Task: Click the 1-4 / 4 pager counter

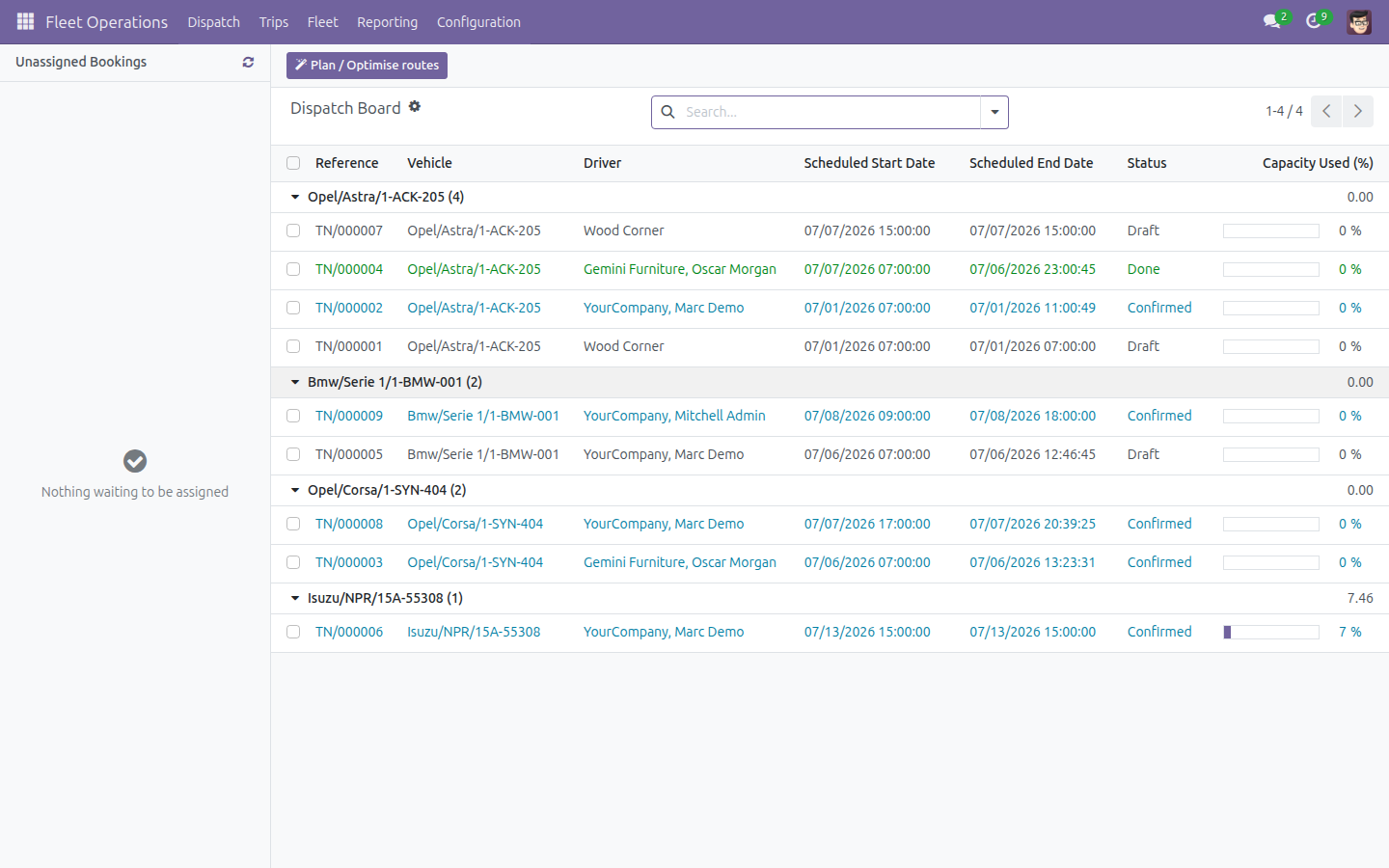Action: point(1284,111)
